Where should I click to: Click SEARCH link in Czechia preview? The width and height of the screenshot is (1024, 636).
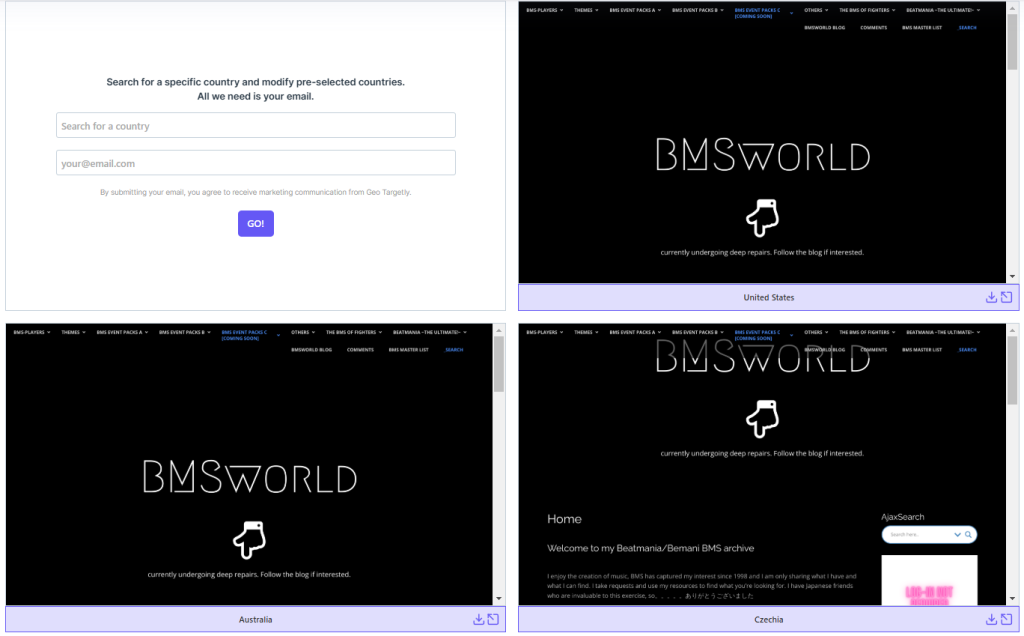(967, 350)
